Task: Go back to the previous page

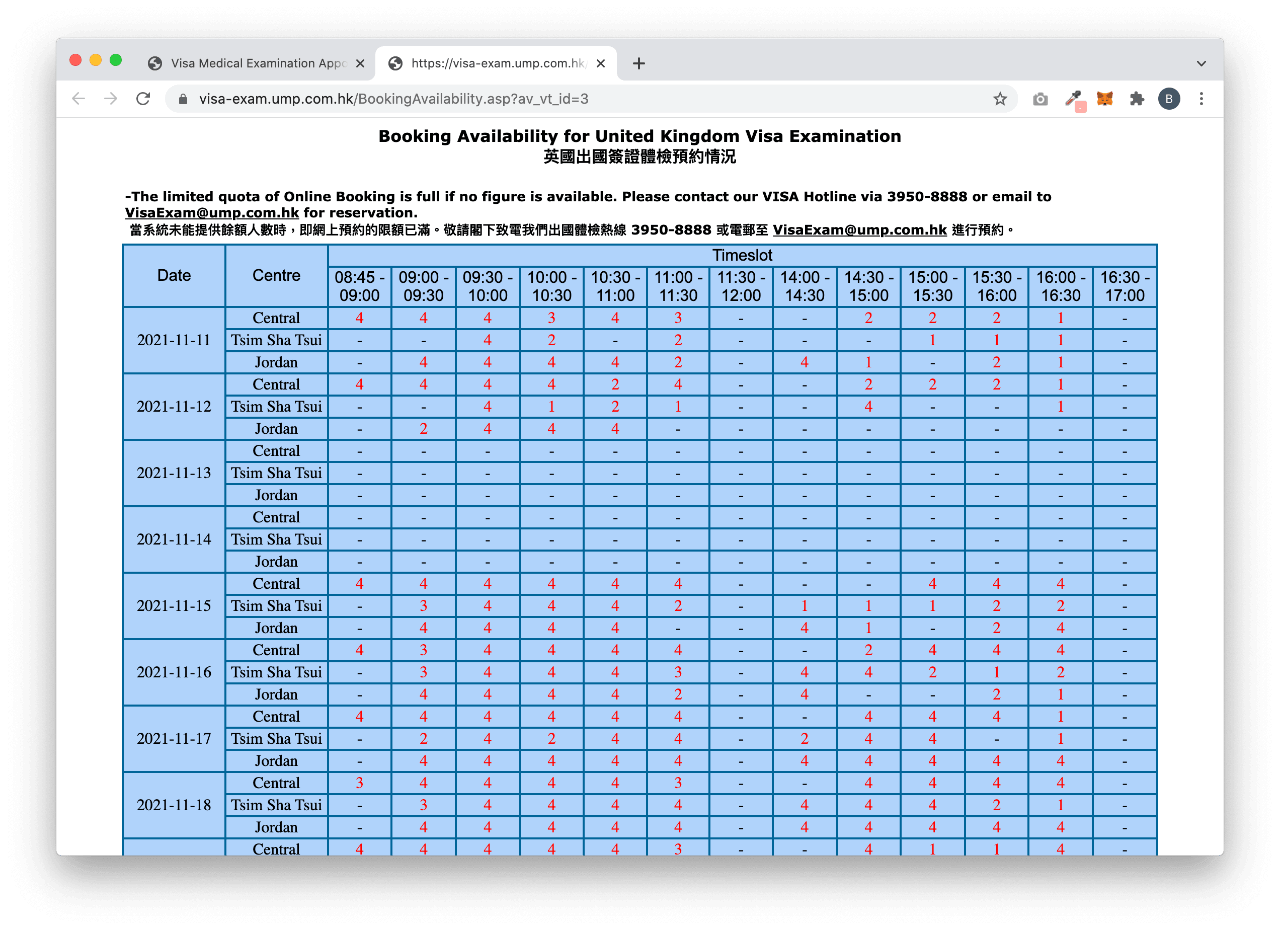Action: (x=78, y=99)
